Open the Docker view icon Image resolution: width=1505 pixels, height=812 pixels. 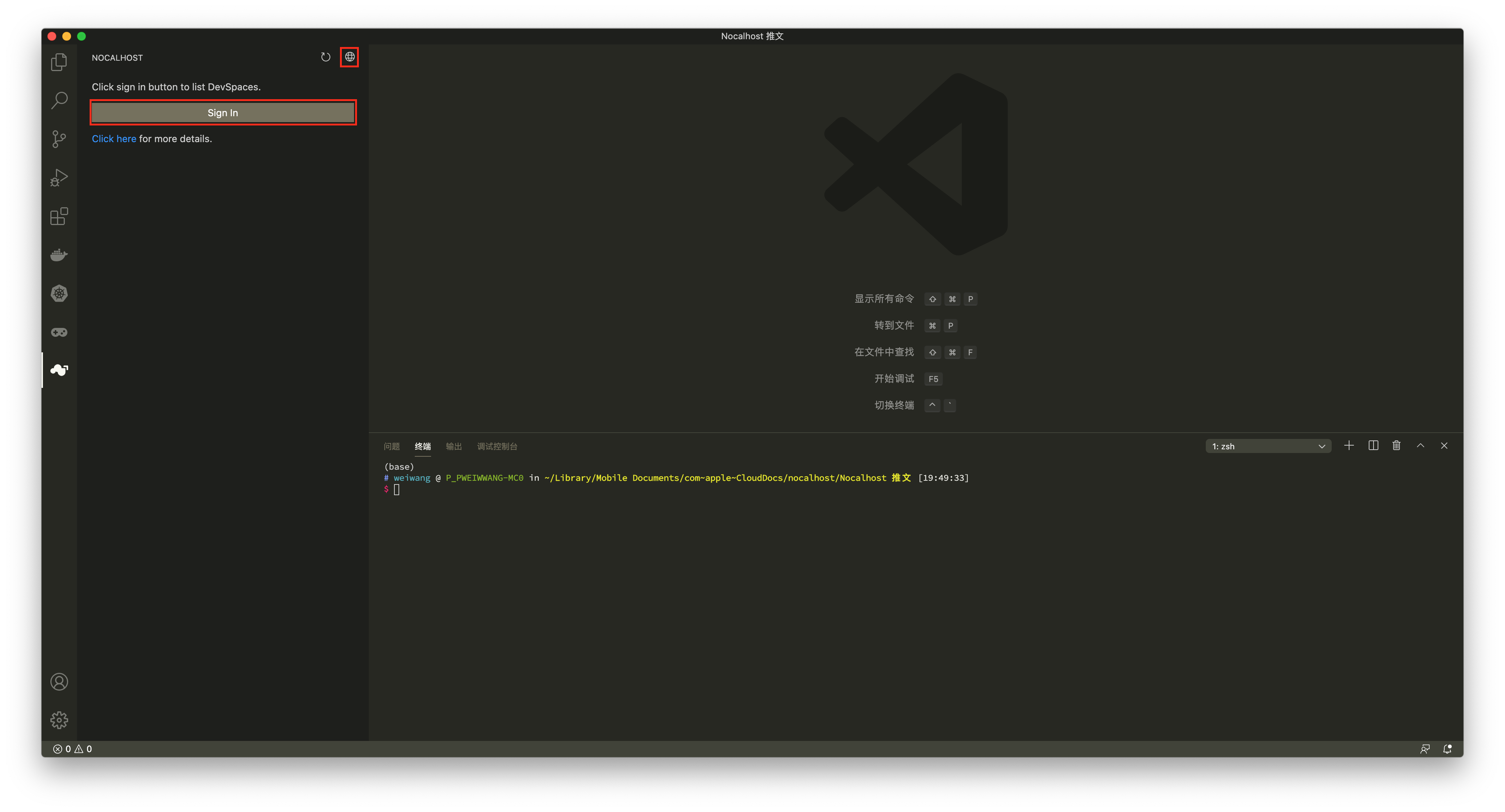tap(59, 255)
